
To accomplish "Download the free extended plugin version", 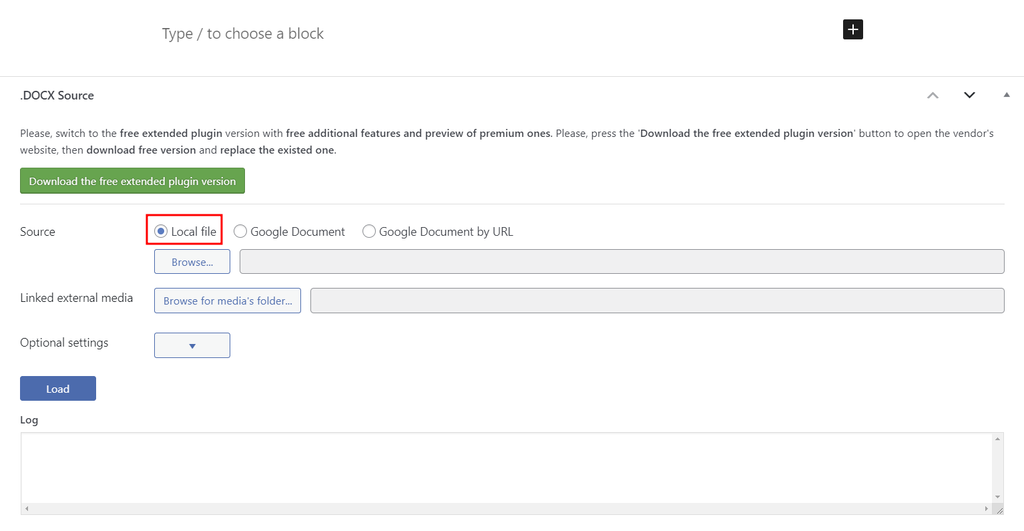I will click(x=132, y=181).
